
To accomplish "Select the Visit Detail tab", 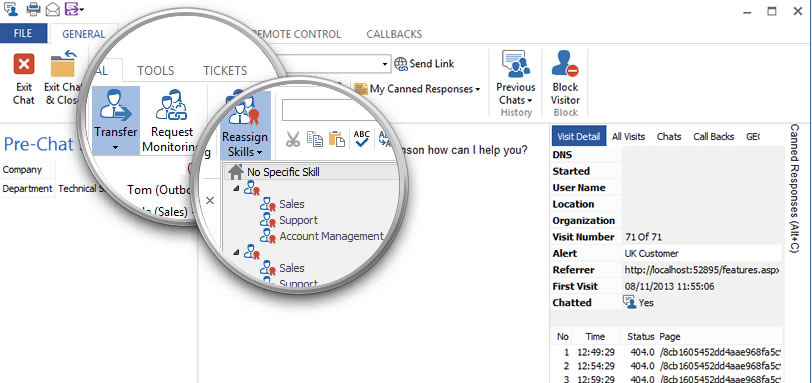I will point(578,137).
